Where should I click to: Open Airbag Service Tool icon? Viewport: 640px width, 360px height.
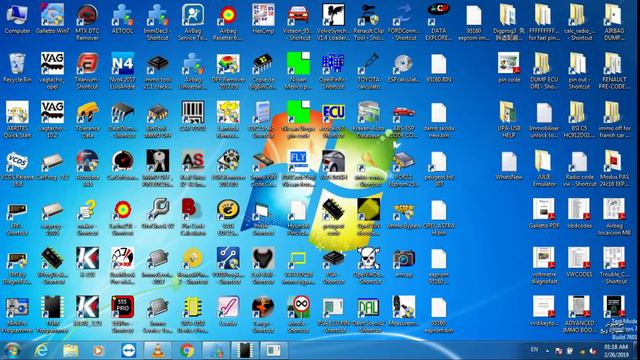tap(193, 22)
